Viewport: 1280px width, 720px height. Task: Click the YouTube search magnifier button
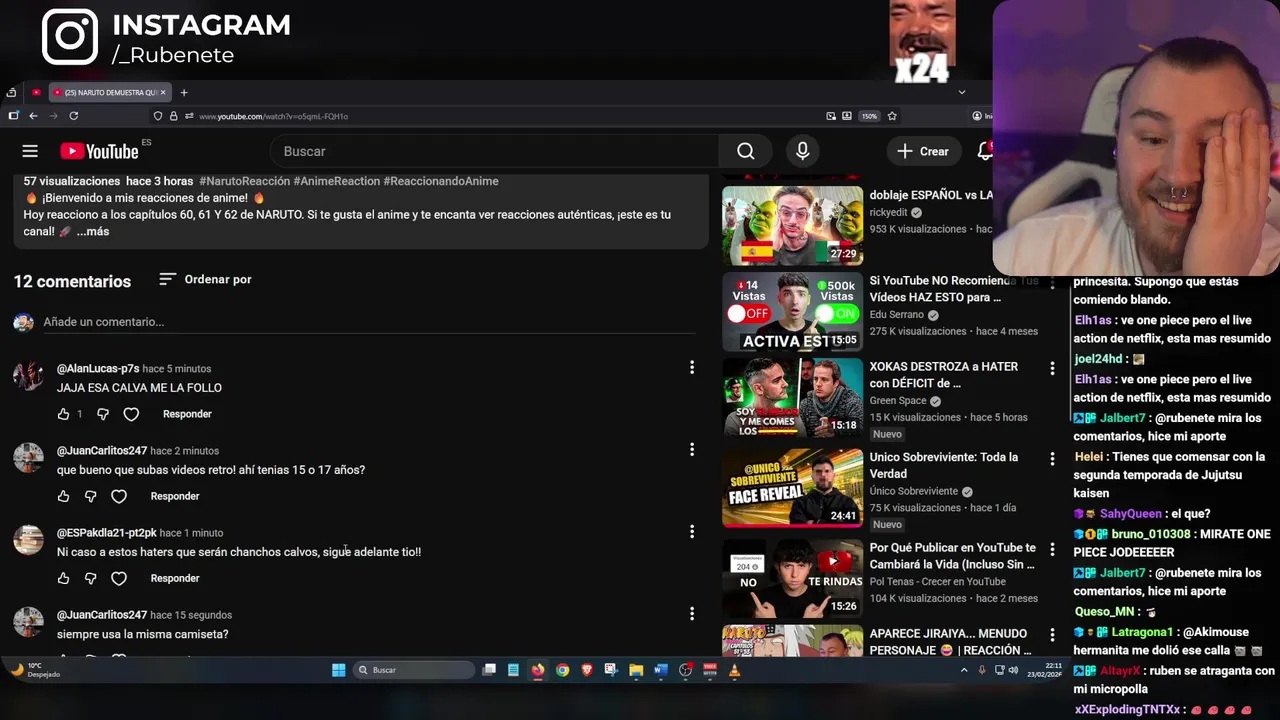pyautogui.click(x=745, y=151)
